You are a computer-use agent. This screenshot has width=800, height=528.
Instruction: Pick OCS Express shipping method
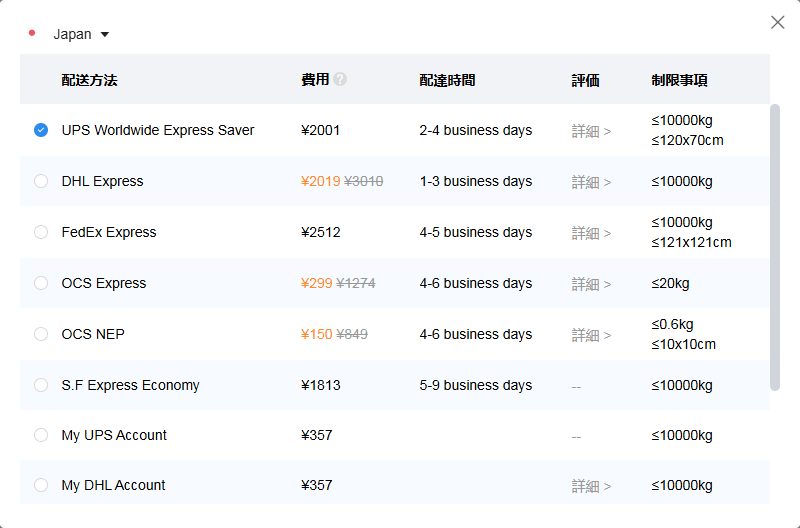[x=41, y=283]
